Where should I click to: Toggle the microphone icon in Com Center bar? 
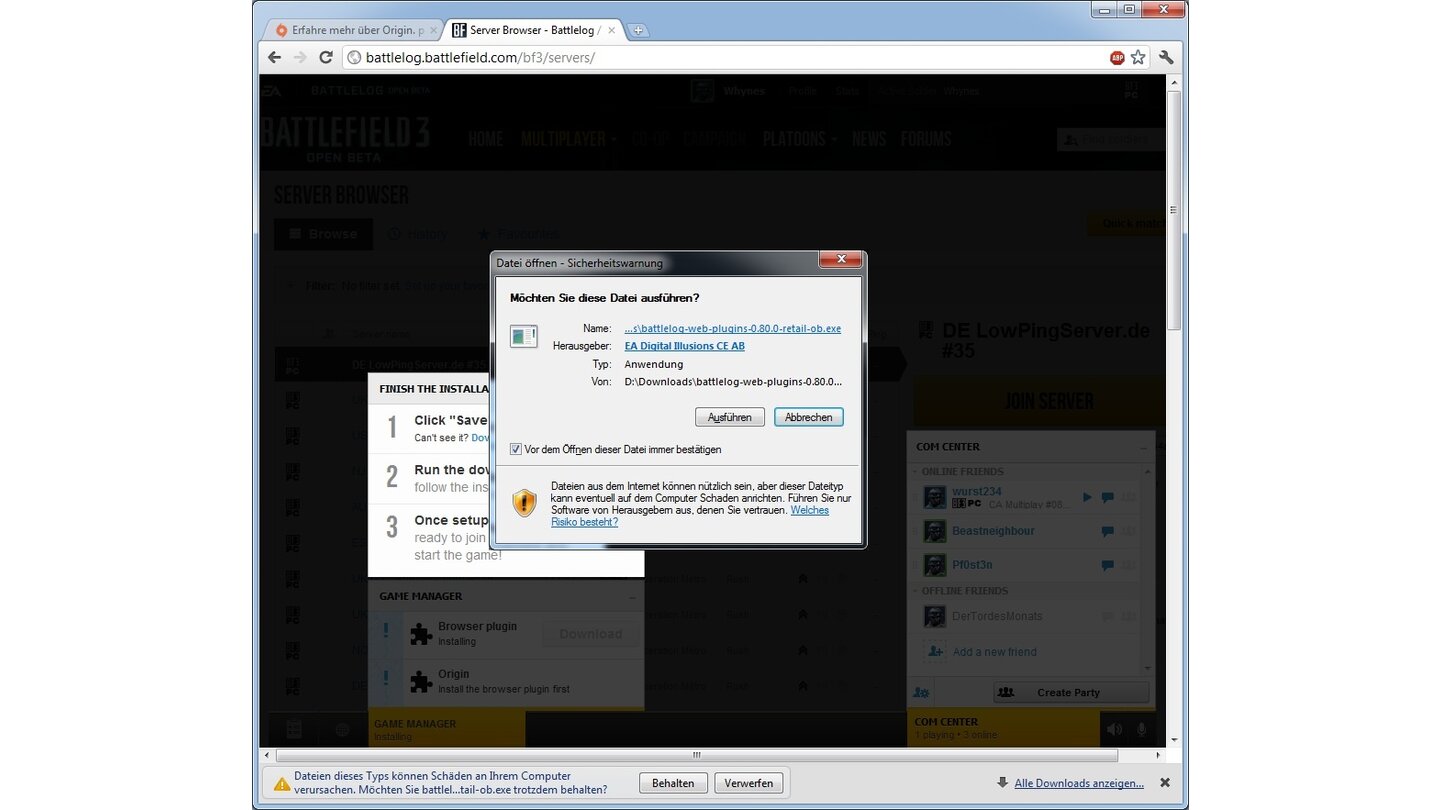click(1141, 730)
